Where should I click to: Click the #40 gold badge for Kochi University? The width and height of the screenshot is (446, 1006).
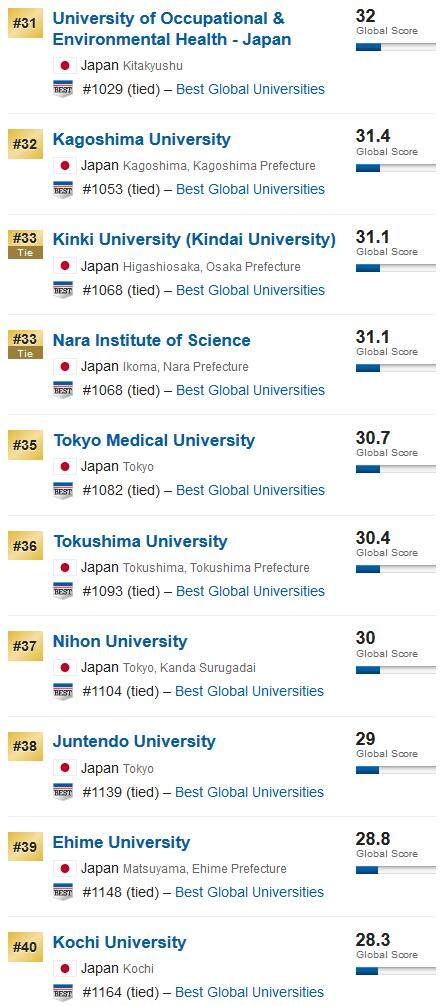(25, 948)
